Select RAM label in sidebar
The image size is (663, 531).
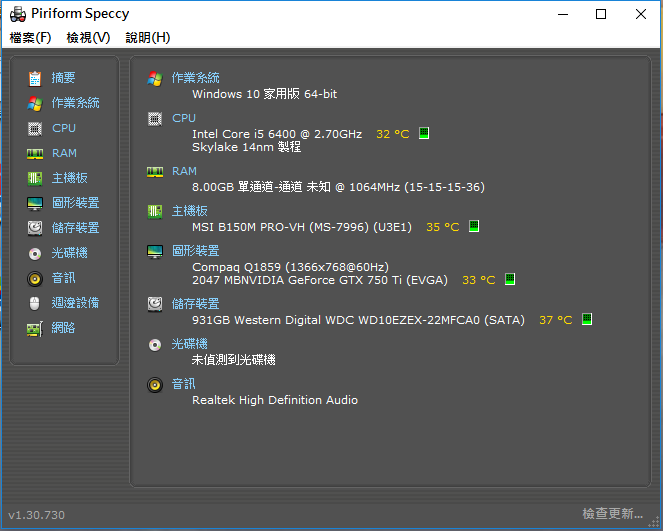click(64, 153)
